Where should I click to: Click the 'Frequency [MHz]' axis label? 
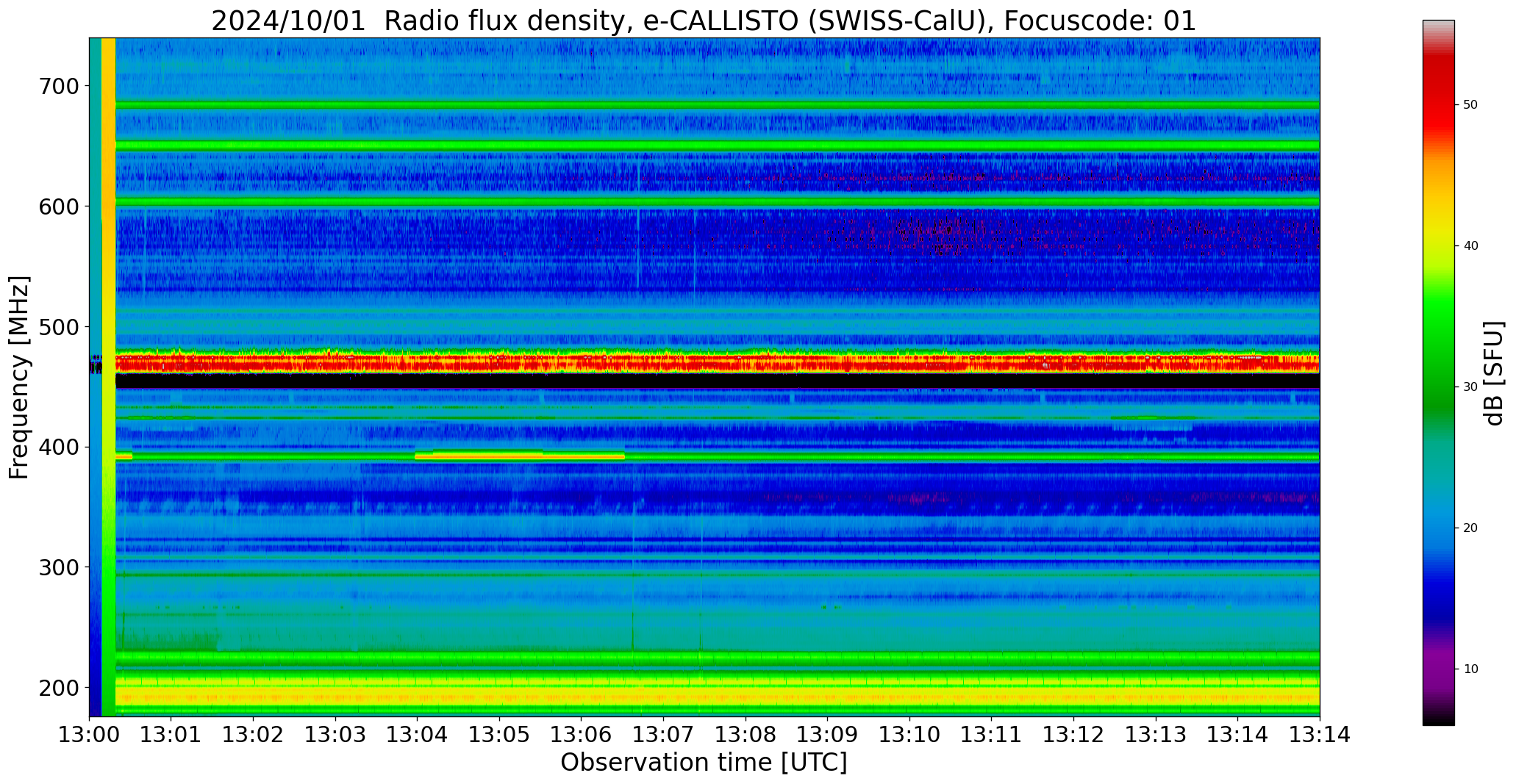tap(20, 378)
